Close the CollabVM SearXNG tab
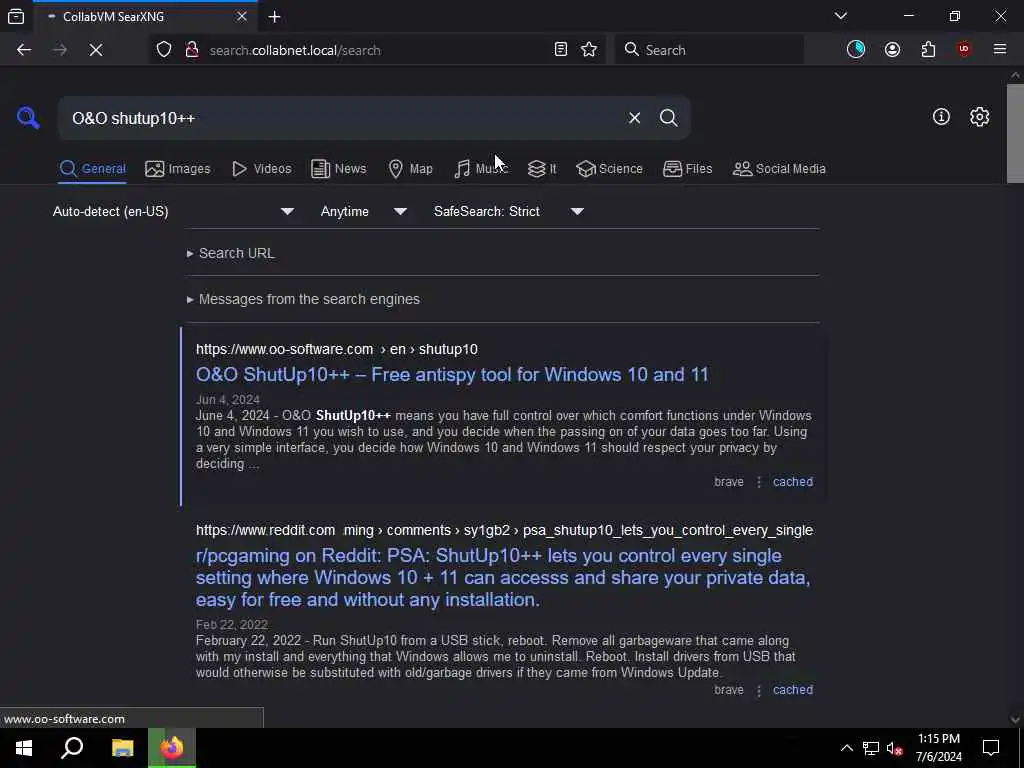Viewport: 1024px width, 768px height. [242, 16]
